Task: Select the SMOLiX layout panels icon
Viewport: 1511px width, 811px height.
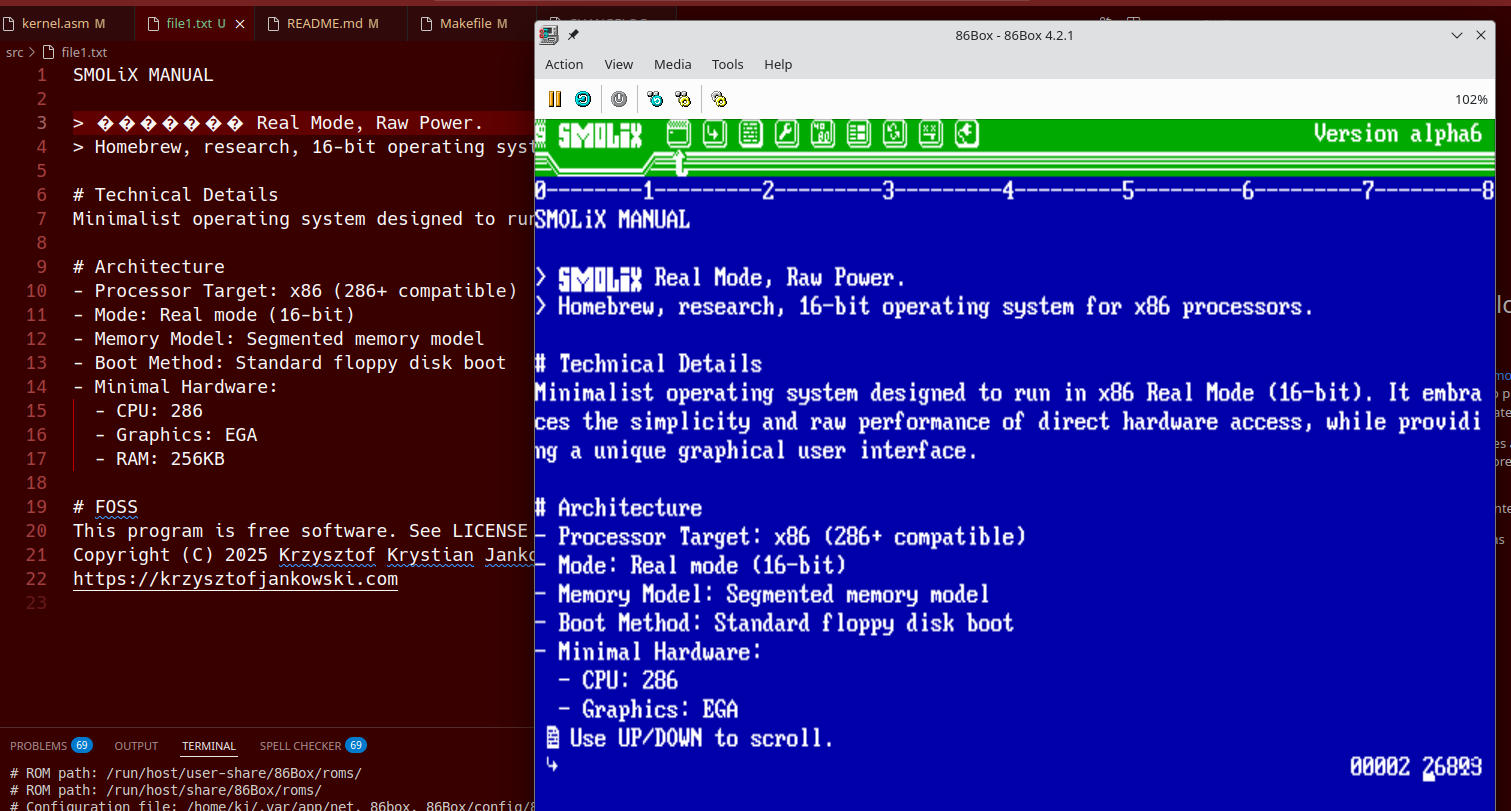Action: pyautogui.click(x=859, y=133)
